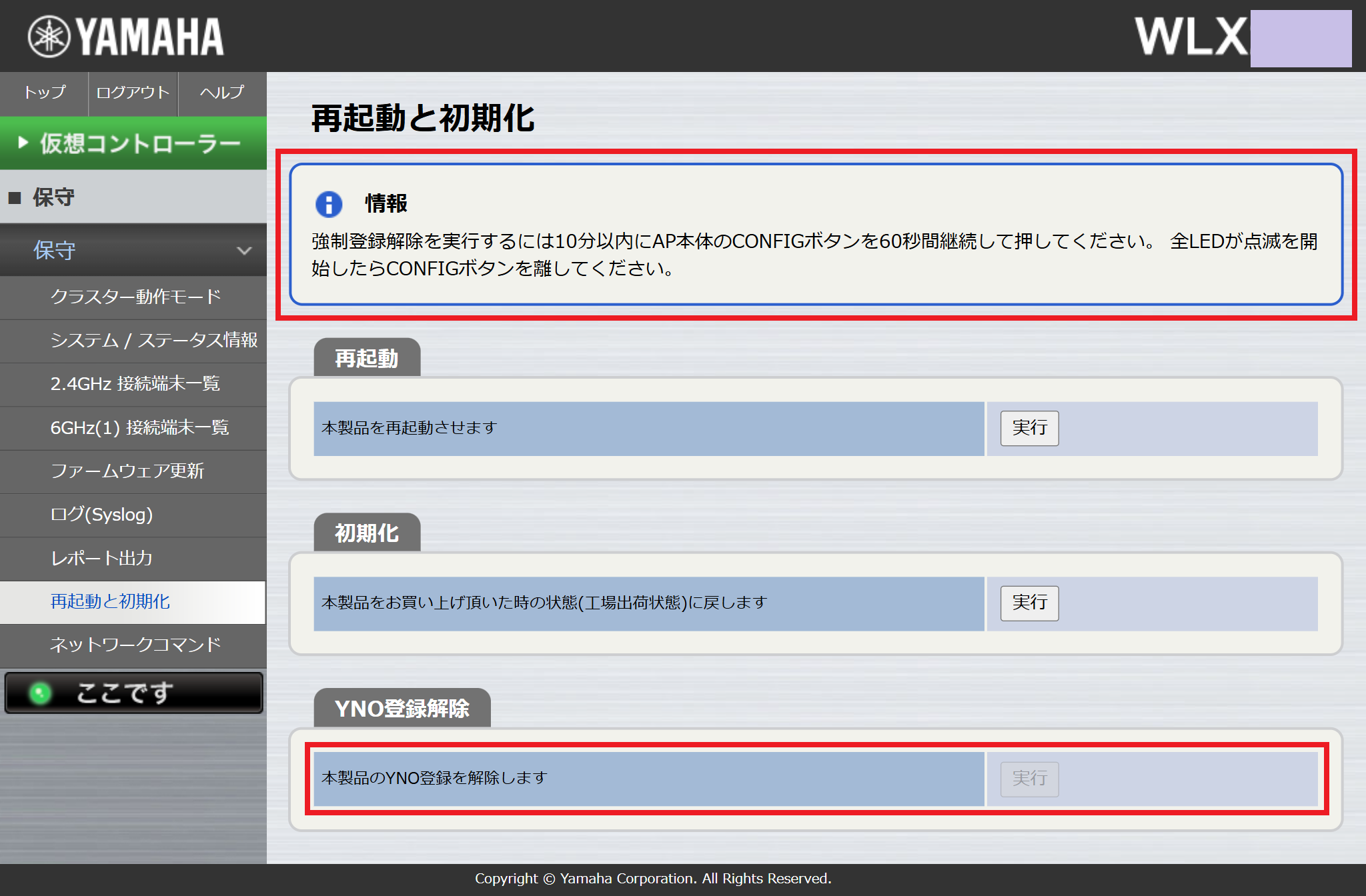Screen dimensions: 1366x896
Task: Open ログ(Syslog) page
Action: 133,515
